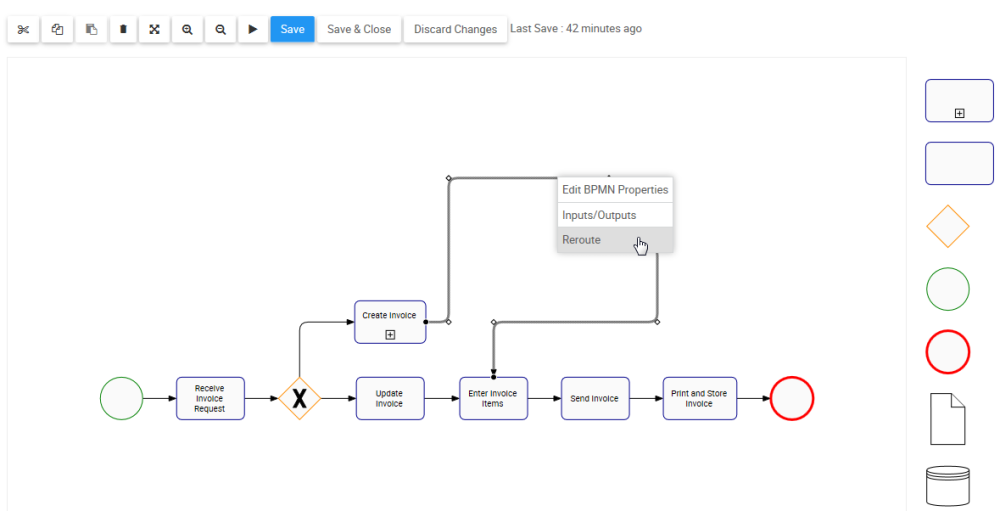Zoom in on the diagram
The height and width of the screenshot is (511, 1000).
[187, 29]
